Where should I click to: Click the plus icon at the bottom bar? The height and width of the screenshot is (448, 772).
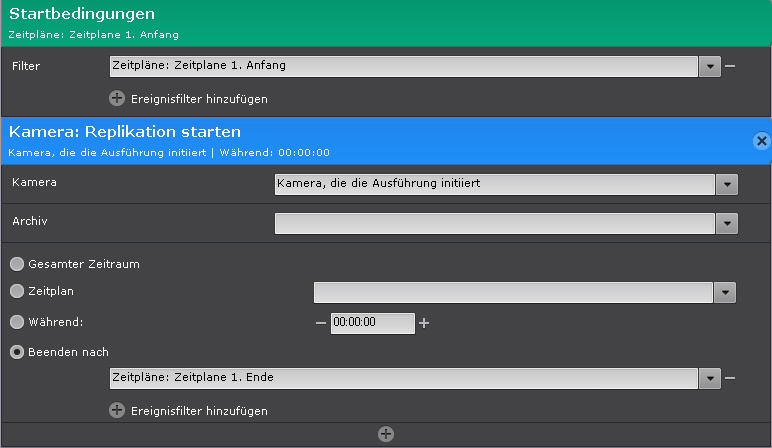(386, 434)
